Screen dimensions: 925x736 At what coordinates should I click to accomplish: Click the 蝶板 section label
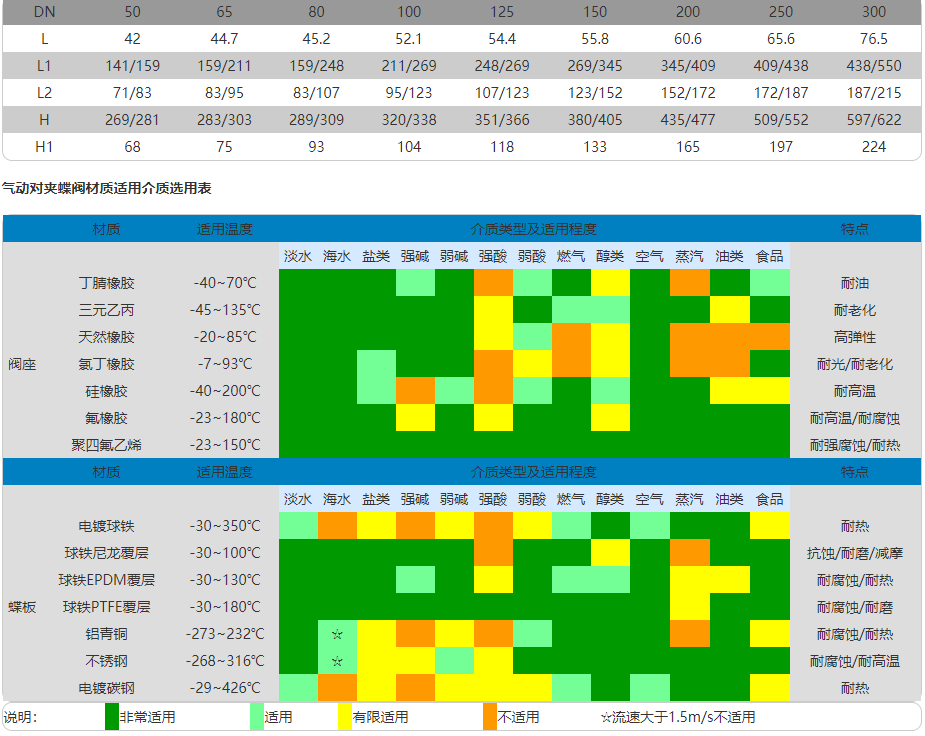[x=22, y=607]
